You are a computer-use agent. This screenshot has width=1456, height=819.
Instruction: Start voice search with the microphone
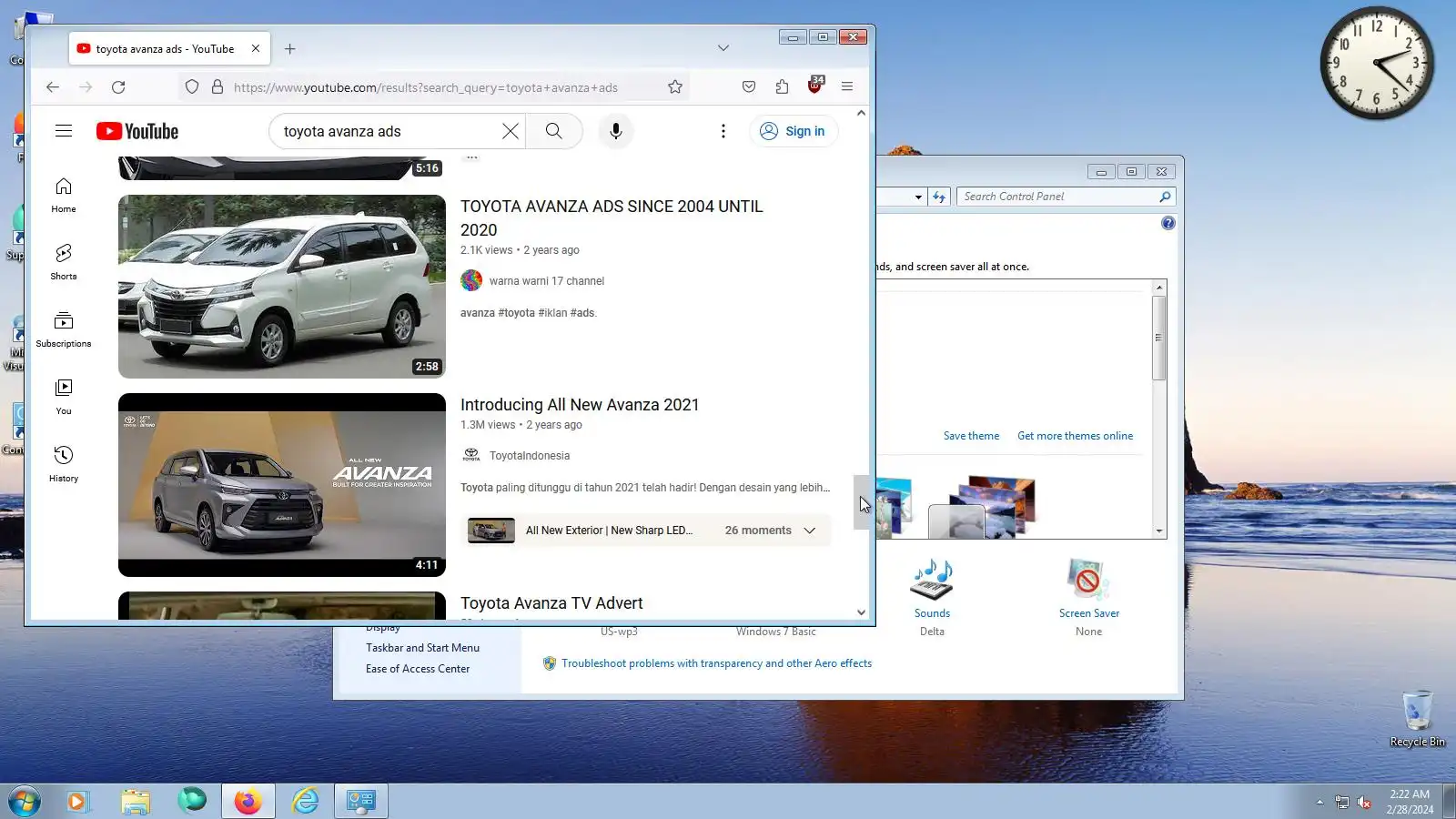[616, 131]
